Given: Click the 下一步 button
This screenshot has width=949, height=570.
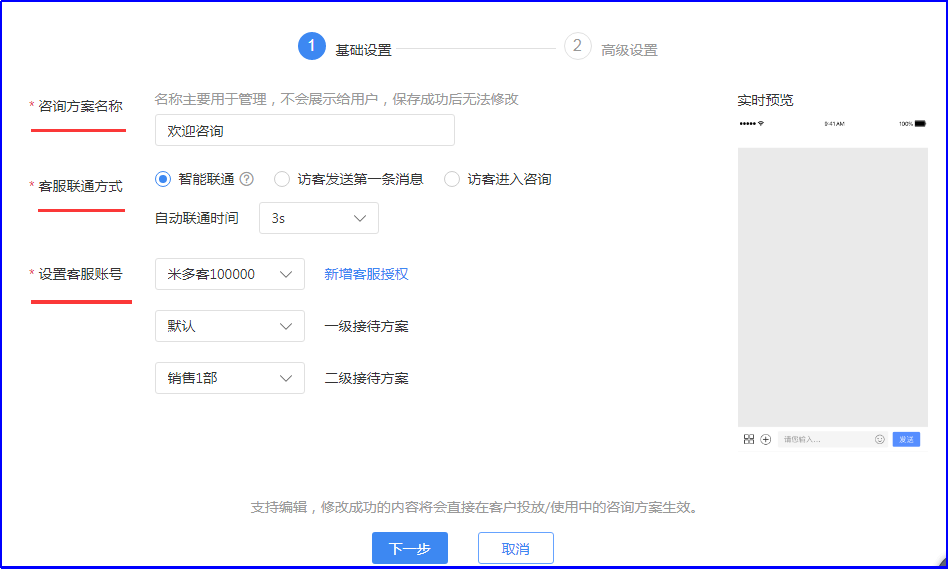Looking at the screenshot, I should [x=409, y=548].
